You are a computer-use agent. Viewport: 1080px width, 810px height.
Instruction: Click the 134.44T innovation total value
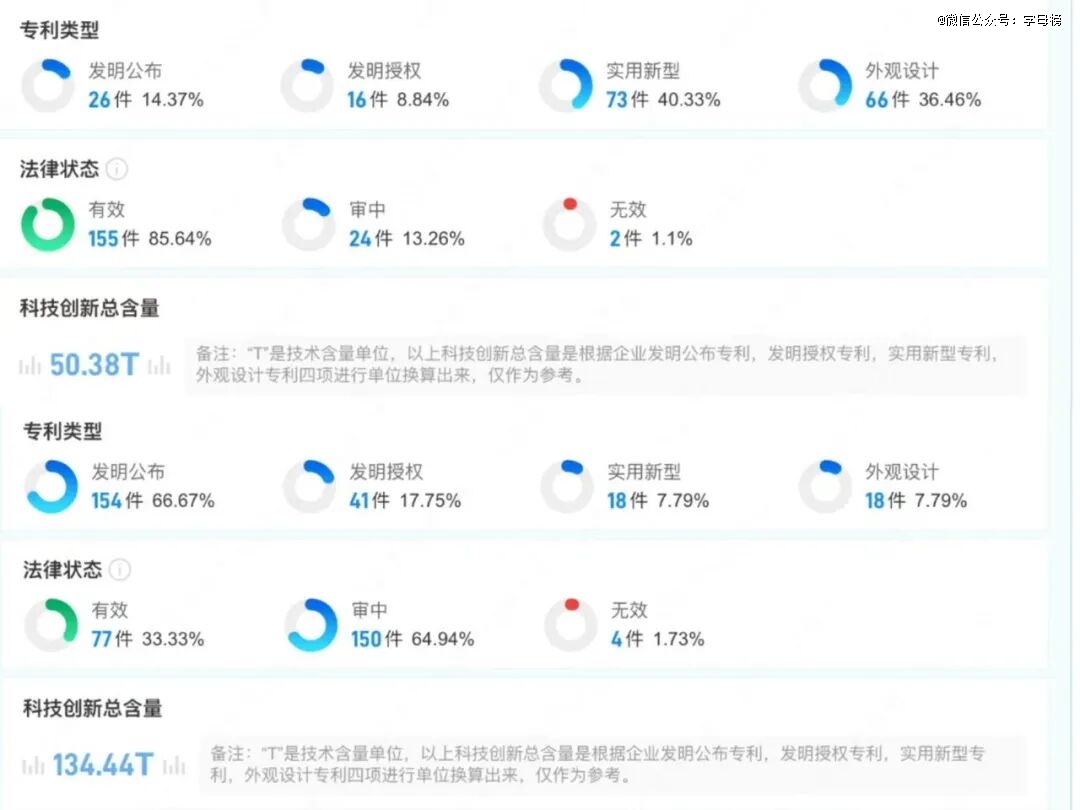[103, 766]
